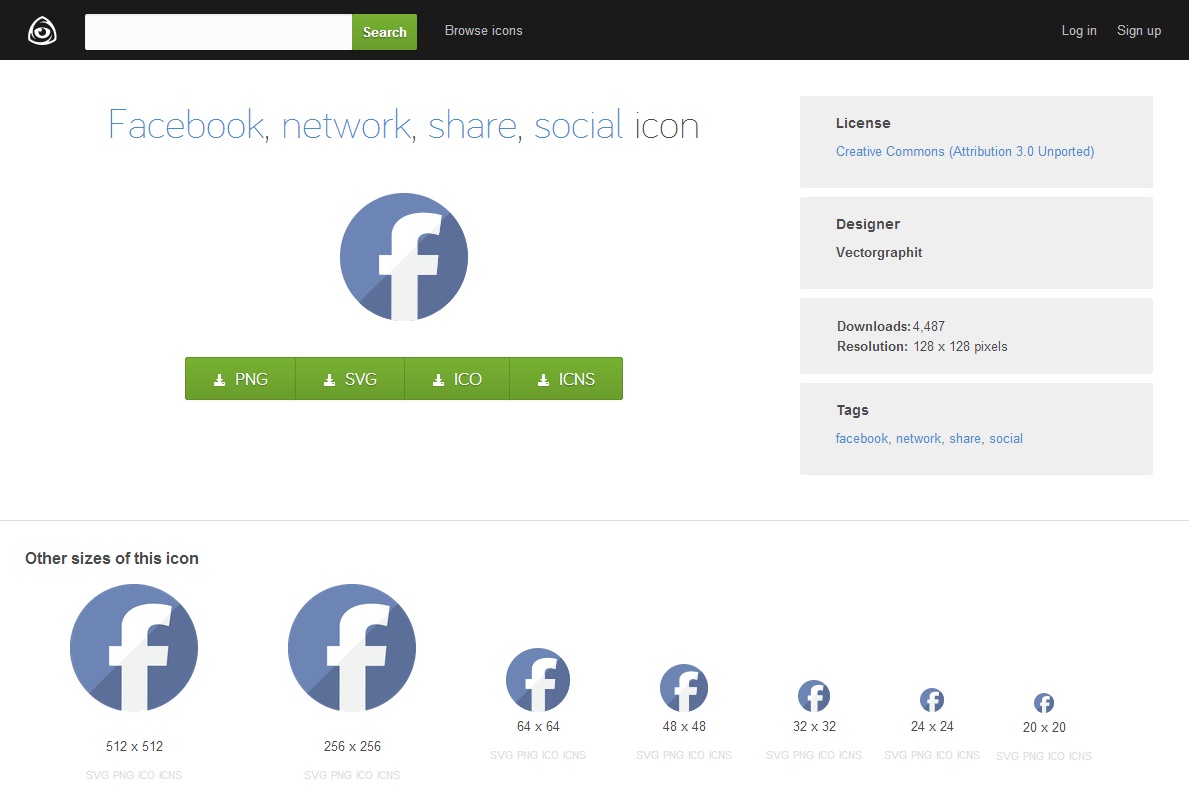Click the downloads count 4,487

(x=929, y=326)
